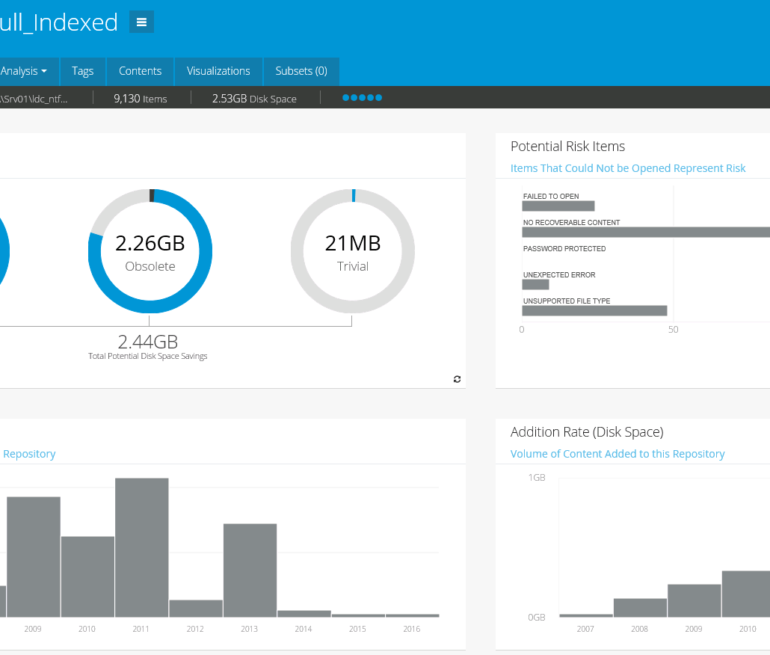Click the 1GB axis label

pos(537,478)
